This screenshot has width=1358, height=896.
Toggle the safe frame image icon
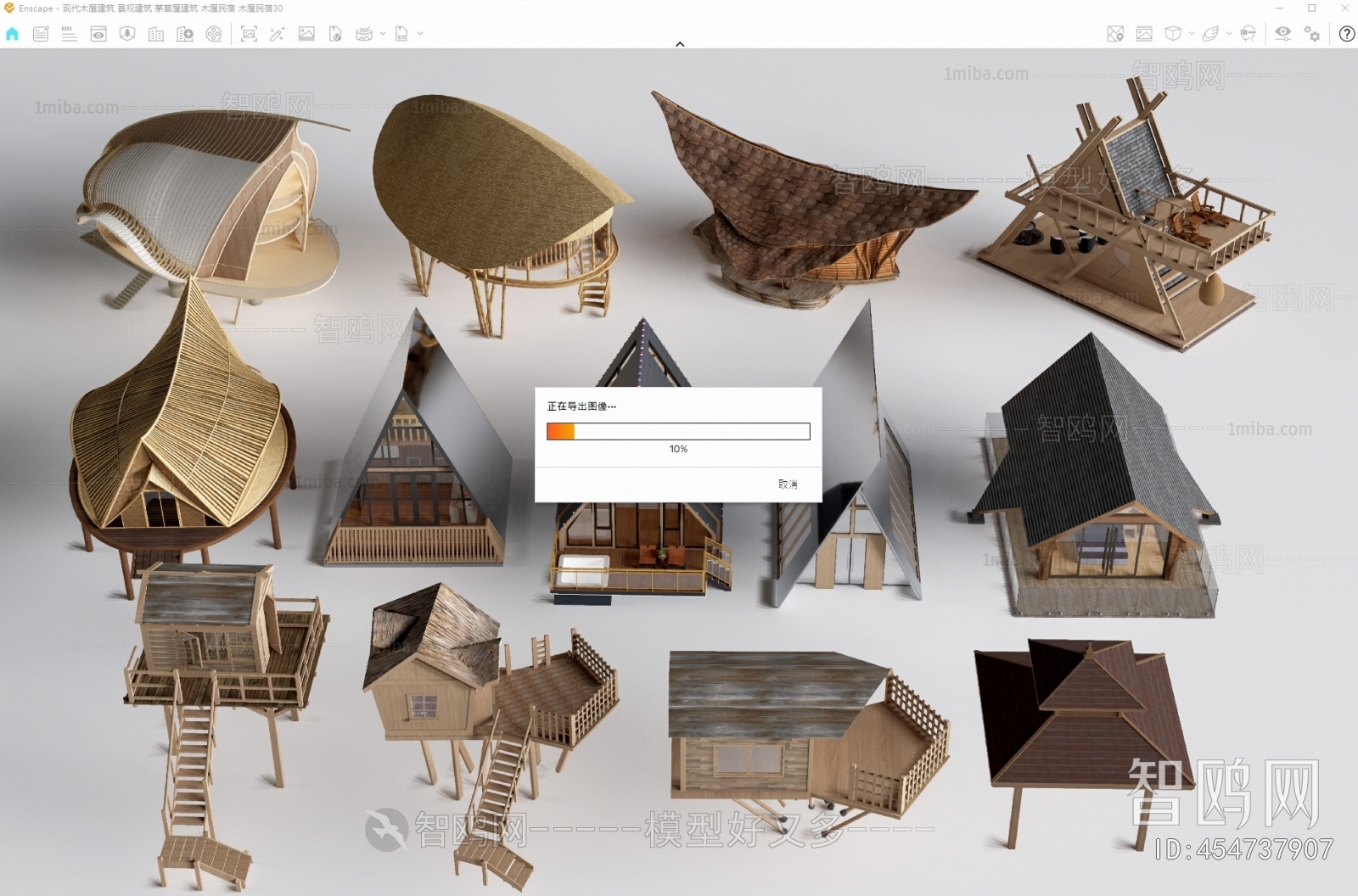[x=1144, y=34]
